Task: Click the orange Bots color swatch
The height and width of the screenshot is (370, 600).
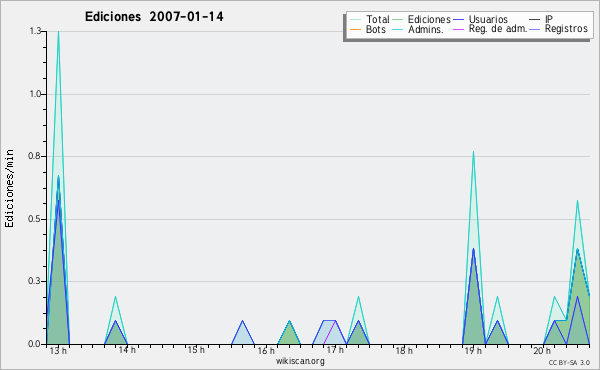Action: pos(355,29)
